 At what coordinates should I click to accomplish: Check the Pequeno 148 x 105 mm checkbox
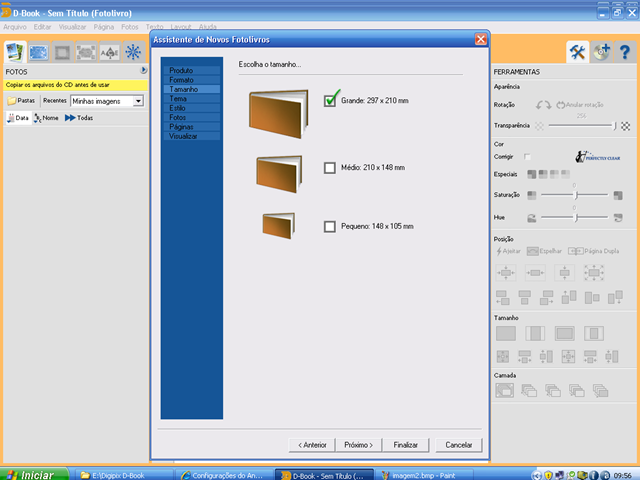(329, 227)
